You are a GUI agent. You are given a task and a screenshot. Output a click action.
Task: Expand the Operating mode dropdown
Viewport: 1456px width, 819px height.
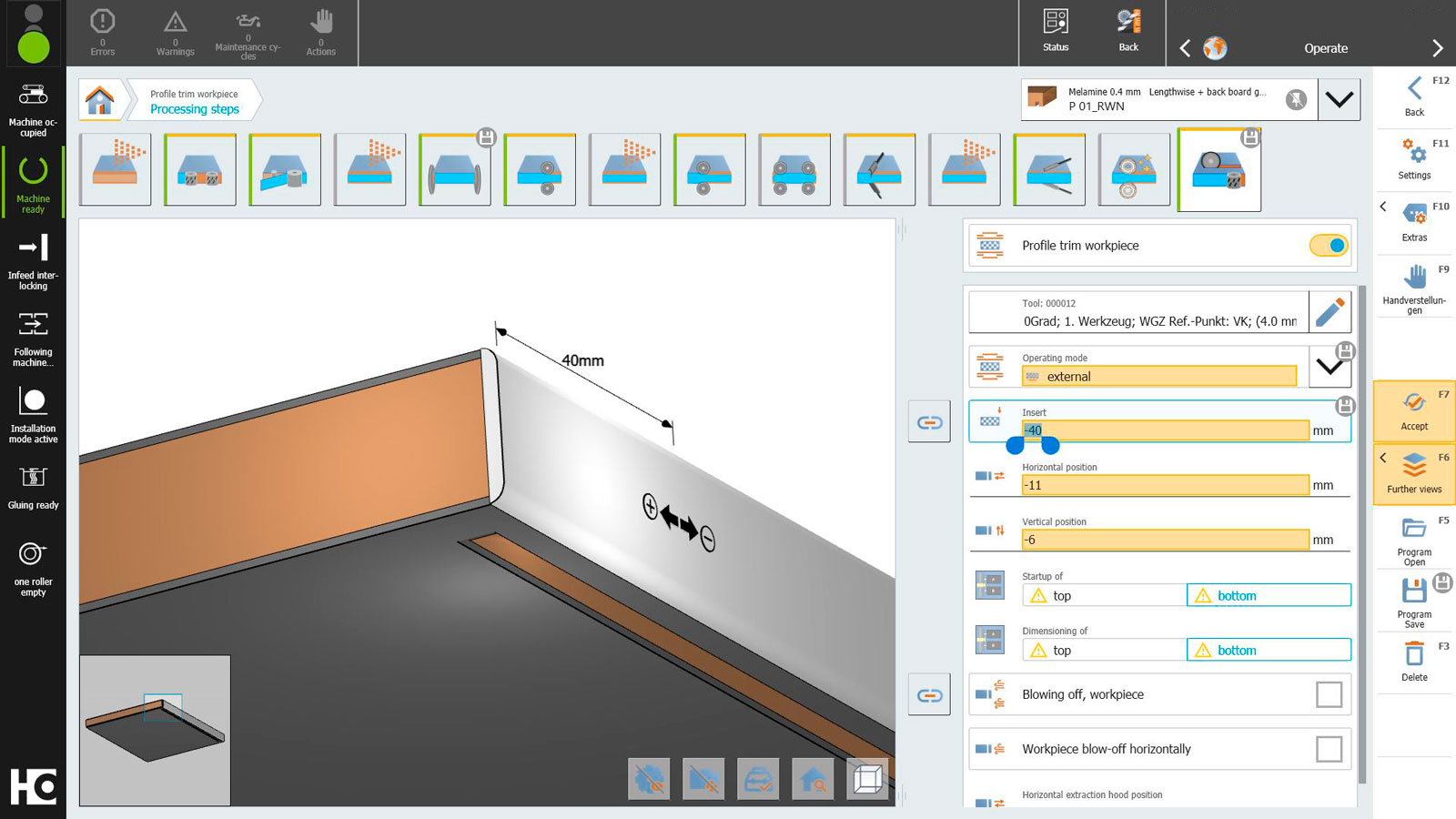click(1329, 368)
